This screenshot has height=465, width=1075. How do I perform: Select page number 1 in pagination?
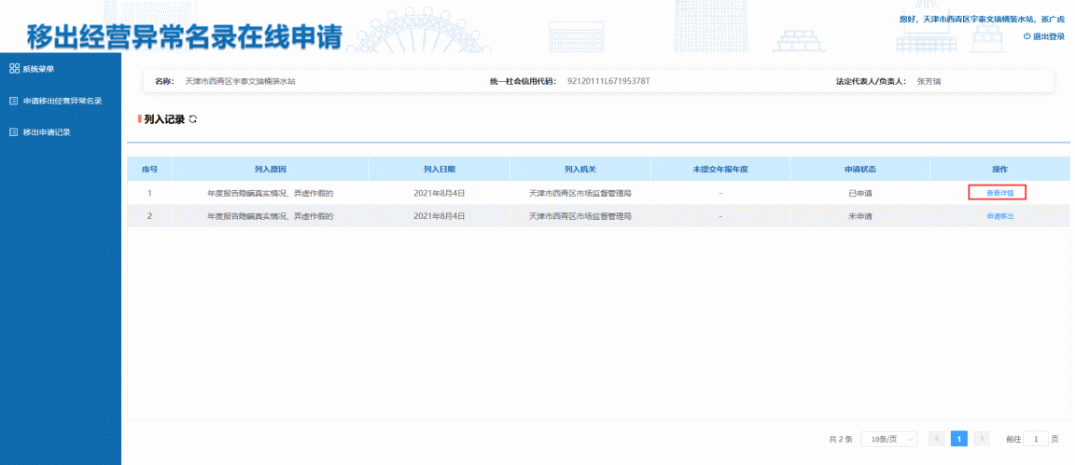click(x=958, y=438)
